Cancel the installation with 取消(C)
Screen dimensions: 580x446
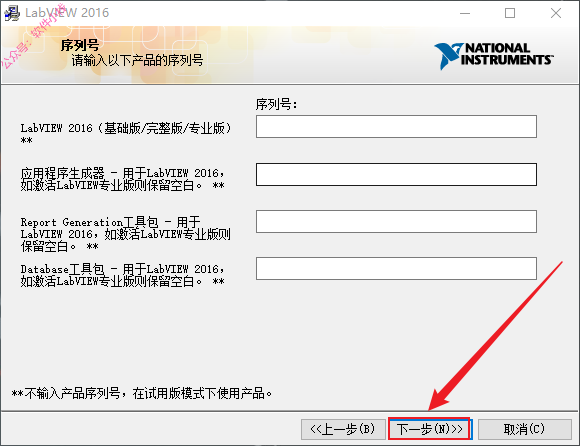coord(525,429)
